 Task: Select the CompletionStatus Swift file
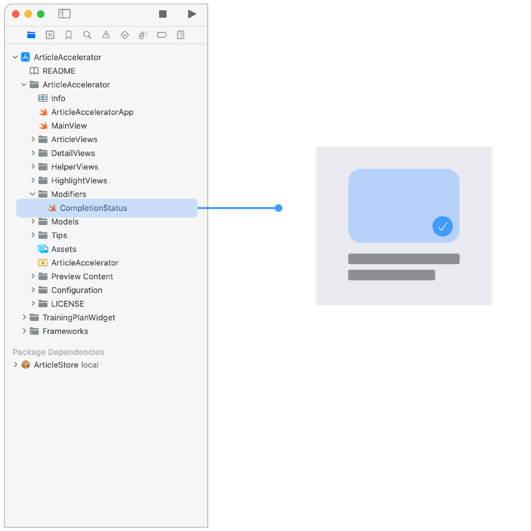coord(107,208)
